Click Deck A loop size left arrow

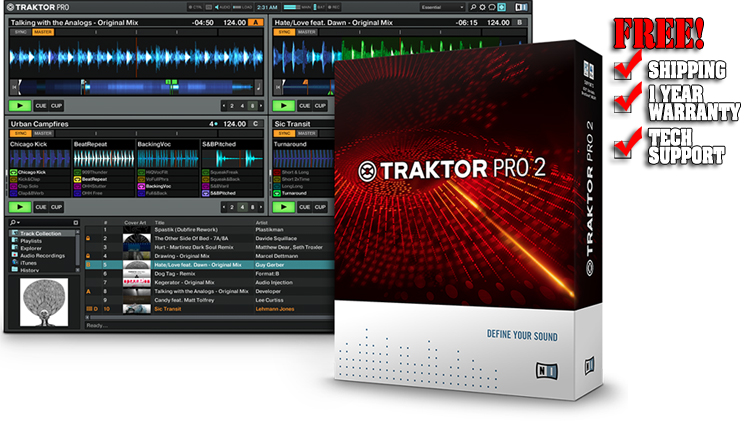pyautogui.click(x=223, y=106)
